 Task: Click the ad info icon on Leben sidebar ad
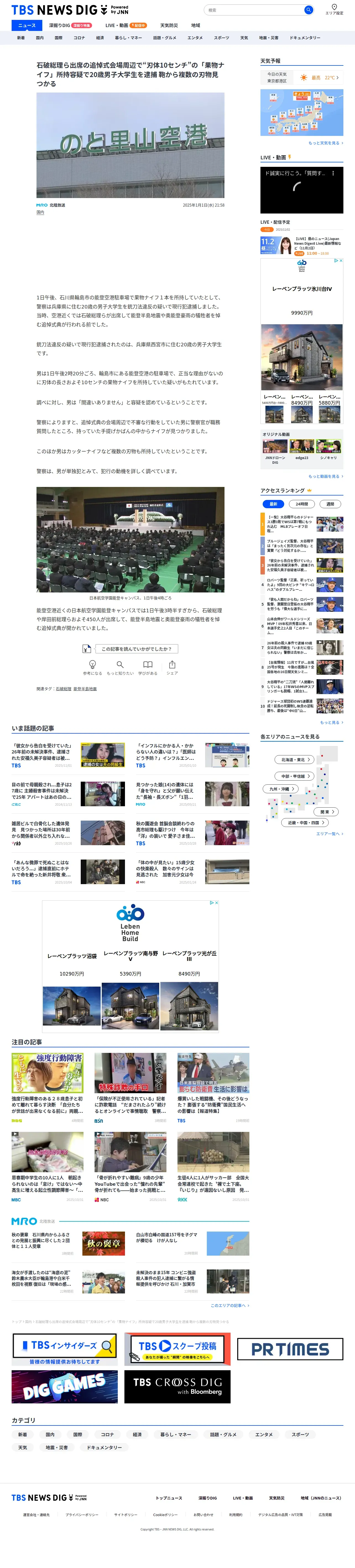point(336,260)
